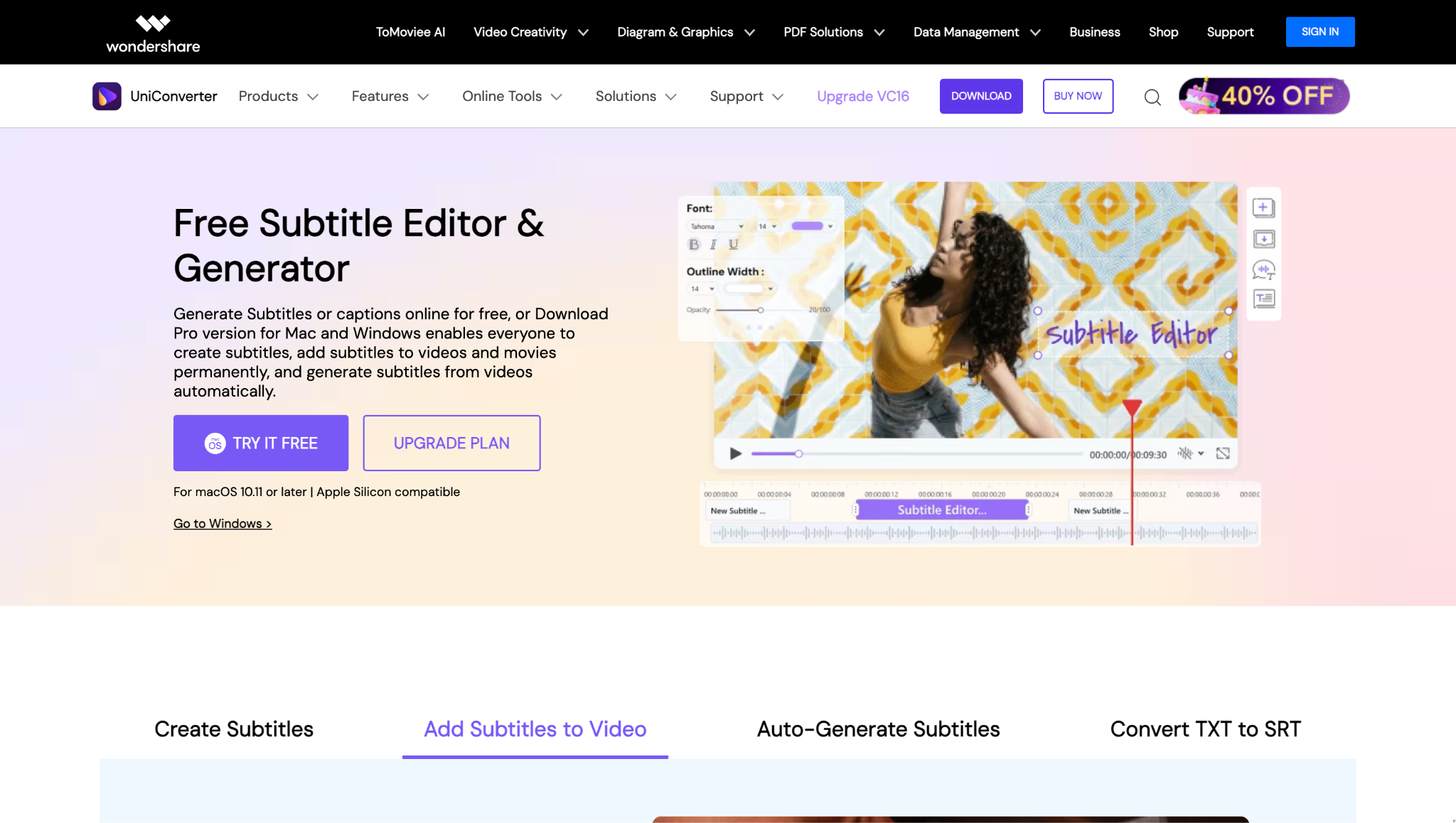The image size is (1456, 823).
Task: Expand the PDF Solutions menu
Action: point(833,32)
